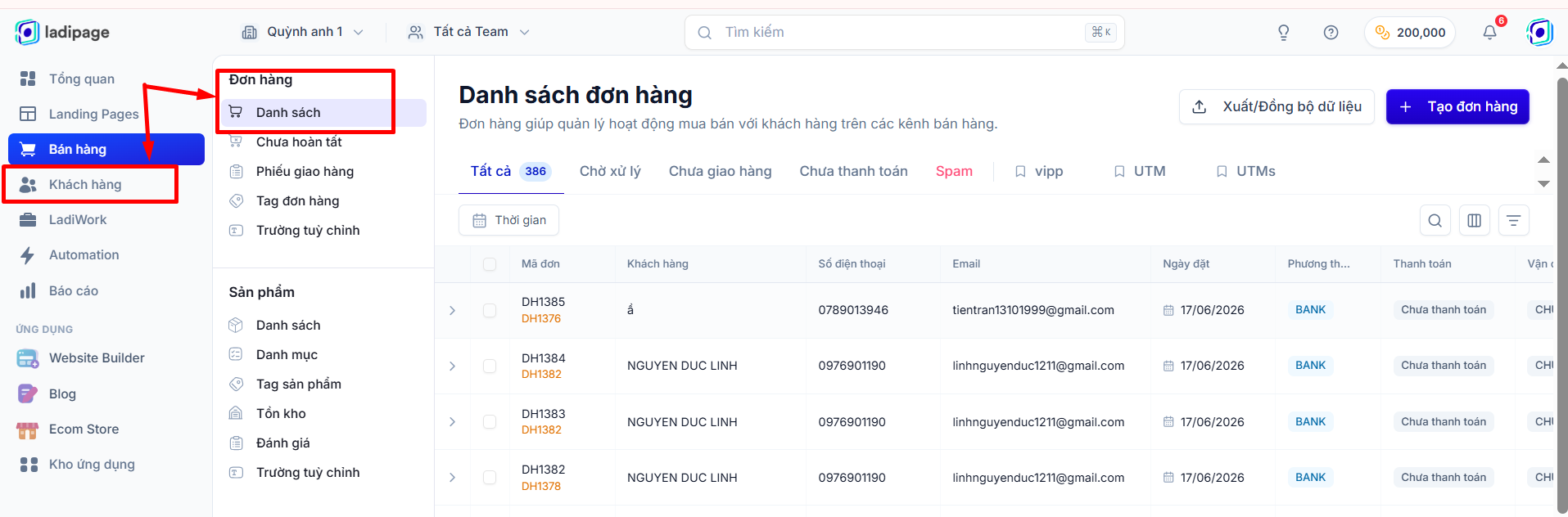Expand order row DH1385 details
The image size is (1568, 517).
point(452,310)
